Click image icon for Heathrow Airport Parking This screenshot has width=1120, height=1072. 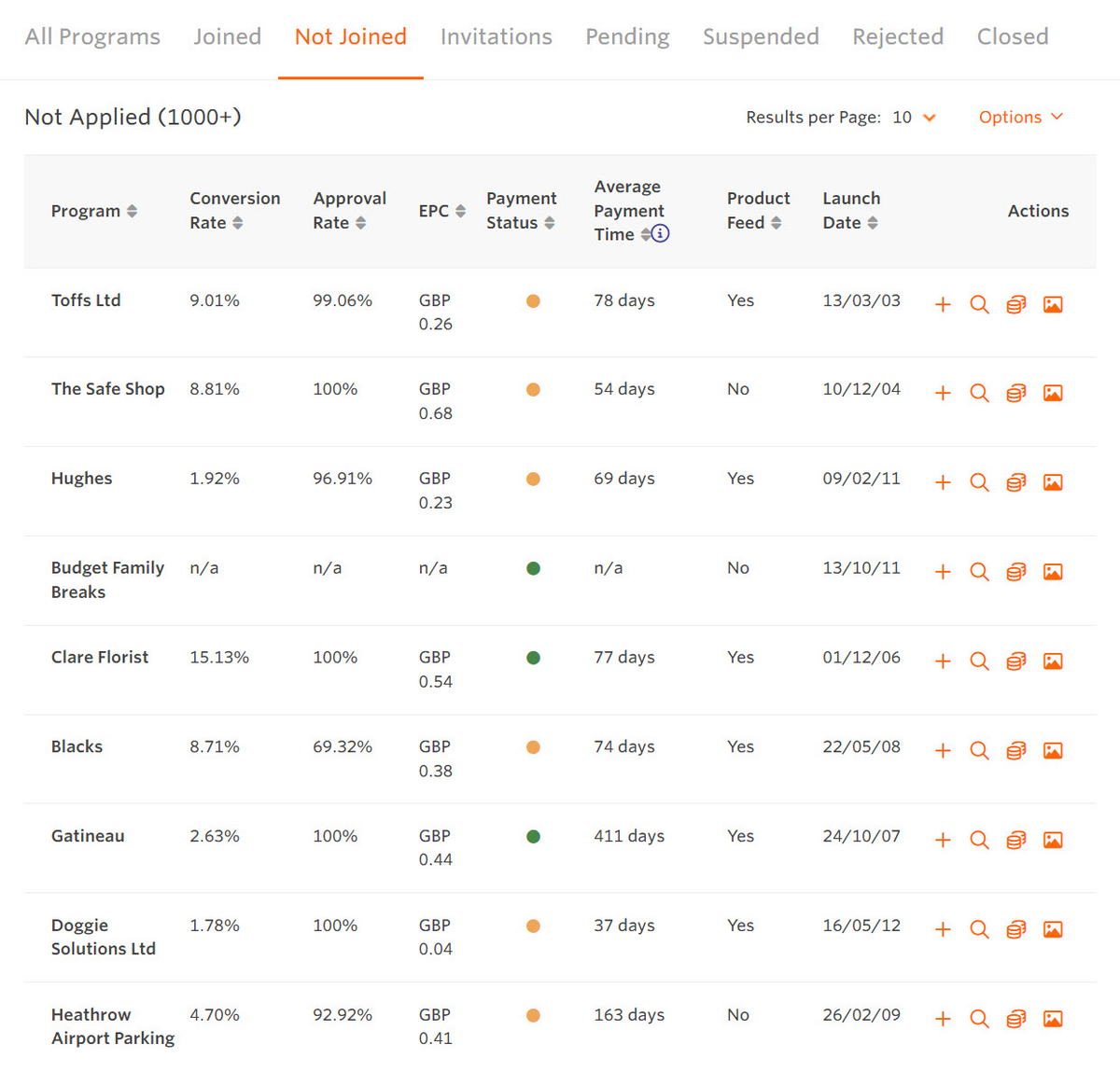[x=1053, y=1019]
